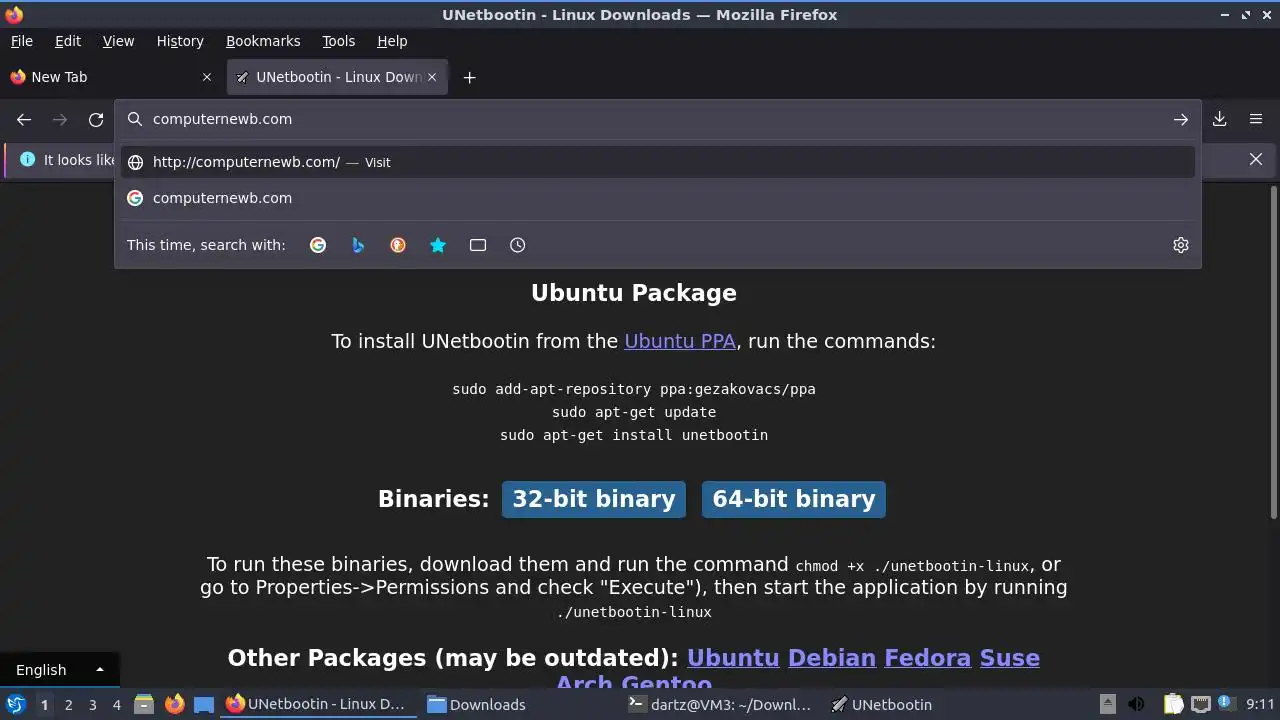The width and height of the screenshot is (1280, 720).
Task: Dismiss the notification bar with X
Action: [x=1256, y=159]
